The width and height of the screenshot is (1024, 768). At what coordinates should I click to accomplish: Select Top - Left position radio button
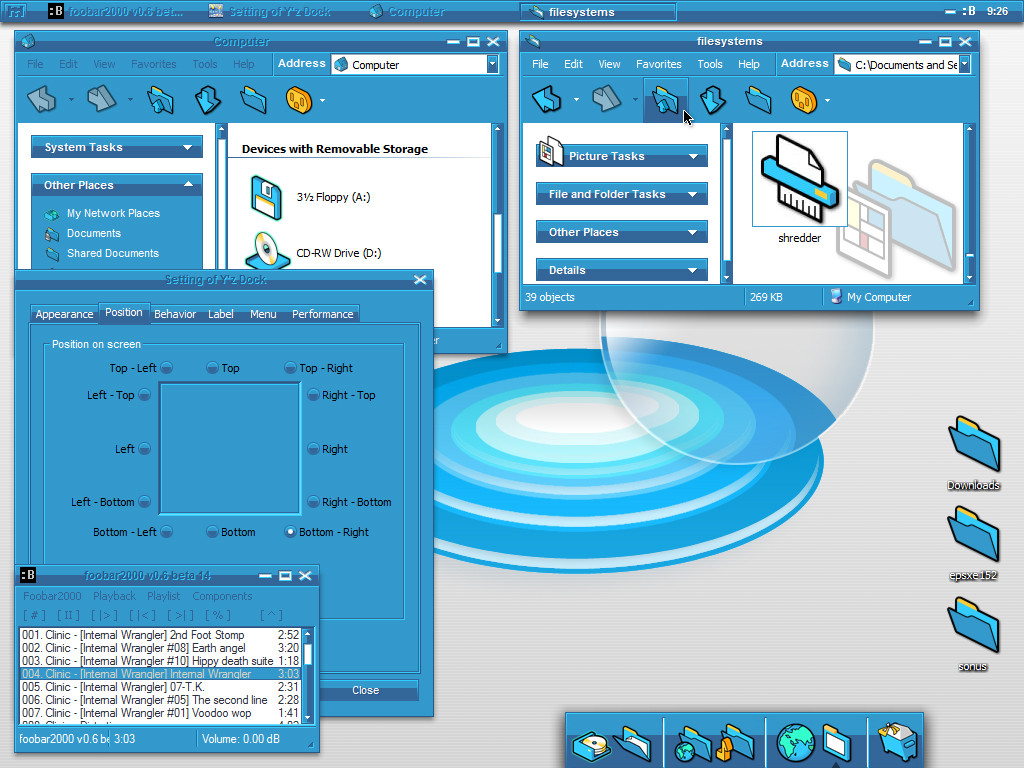(167, 368)
